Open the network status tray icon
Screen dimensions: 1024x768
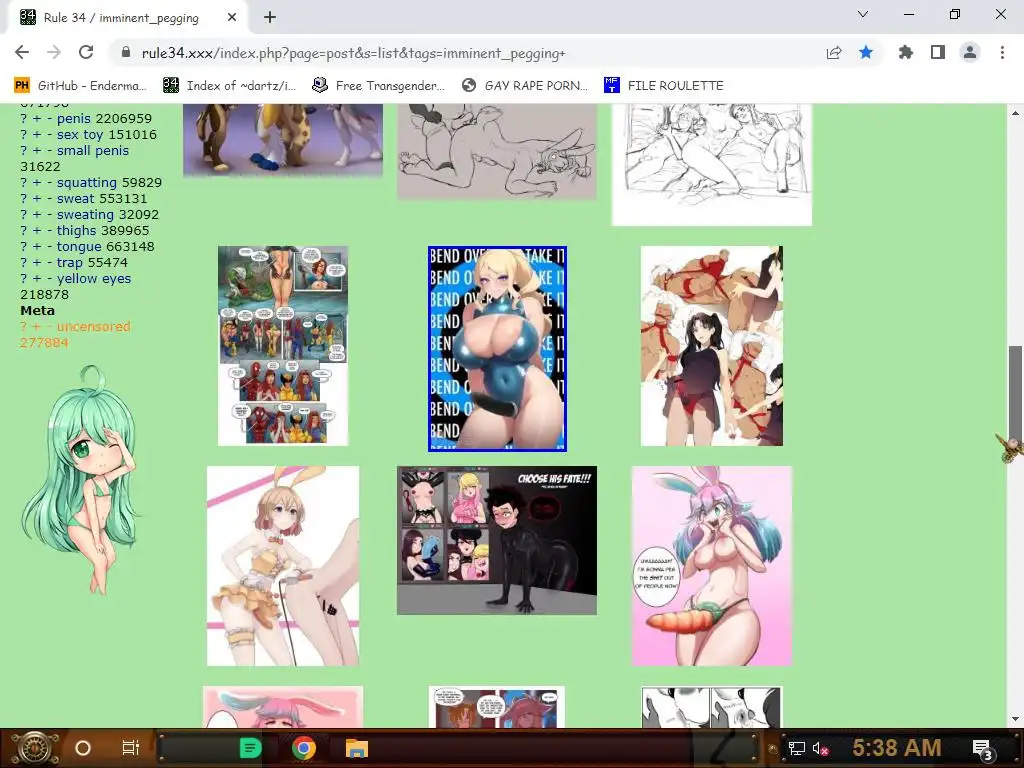797,748
